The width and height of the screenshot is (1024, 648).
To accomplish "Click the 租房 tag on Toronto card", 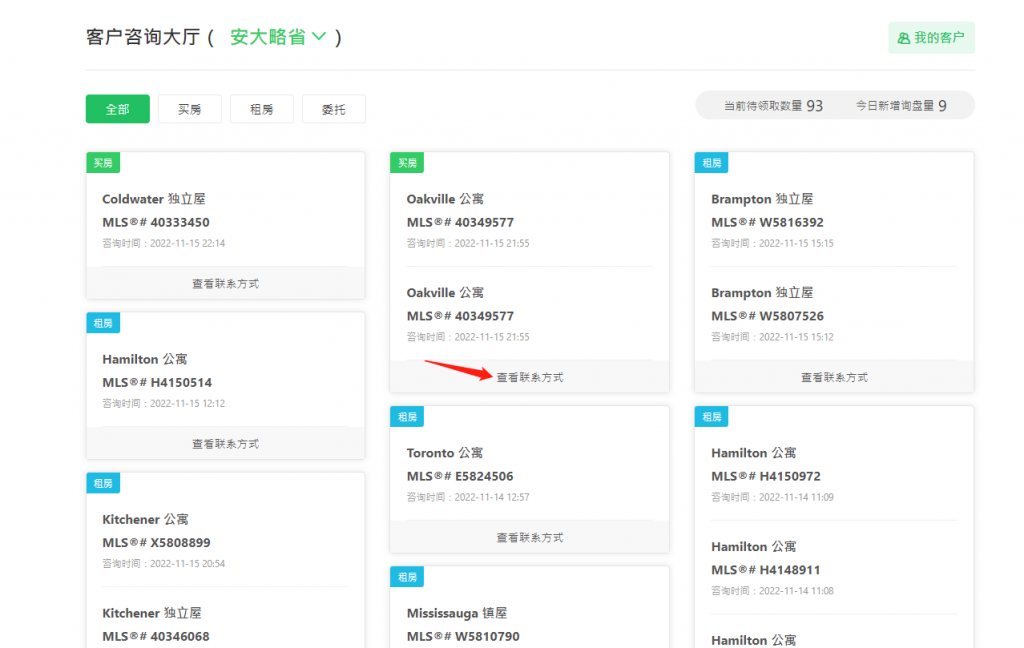I will (x=408, y=417).
